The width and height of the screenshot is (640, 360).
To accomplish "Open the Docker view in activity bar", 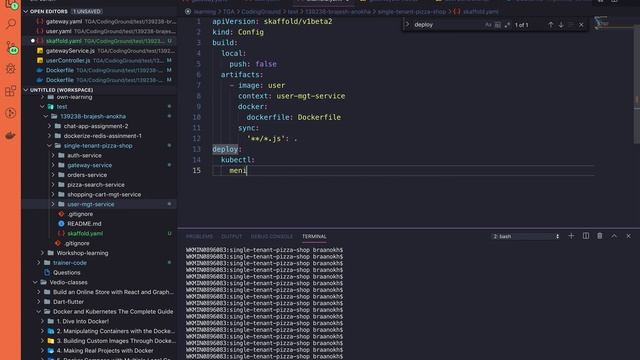I will point(11,135).
